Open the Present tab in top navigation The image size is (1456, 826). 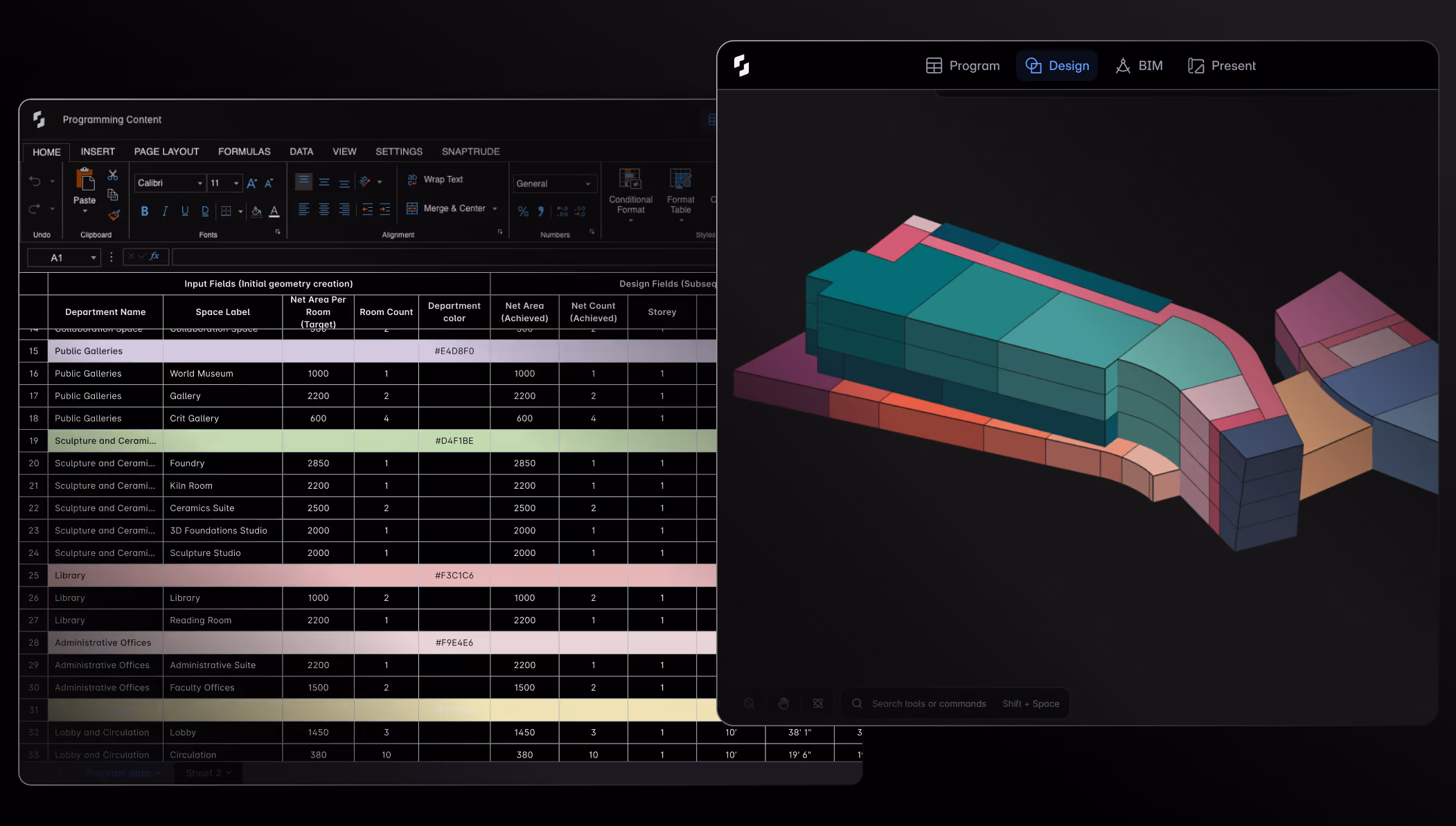1222,66
